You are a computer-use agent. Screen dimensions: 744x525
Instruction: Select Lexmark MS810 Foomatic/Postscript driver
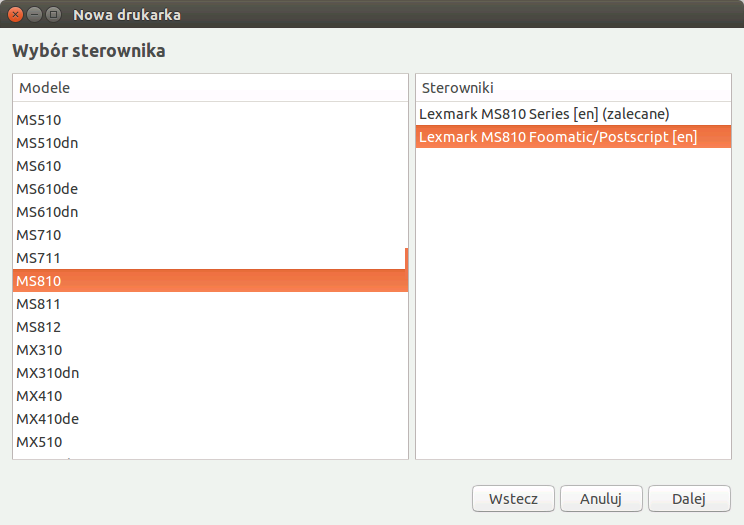(x=573, y=137)
